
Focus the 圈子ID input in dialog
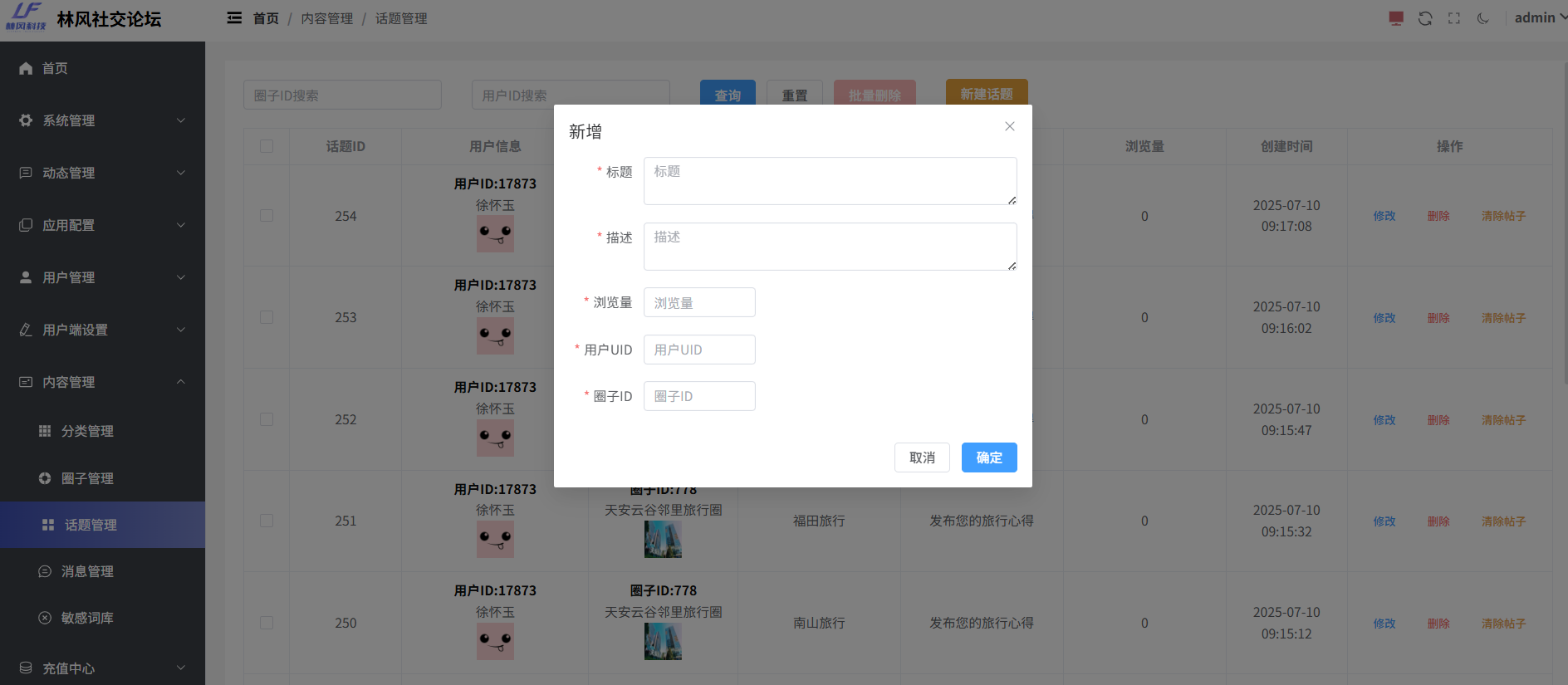(x=699, y=396)
